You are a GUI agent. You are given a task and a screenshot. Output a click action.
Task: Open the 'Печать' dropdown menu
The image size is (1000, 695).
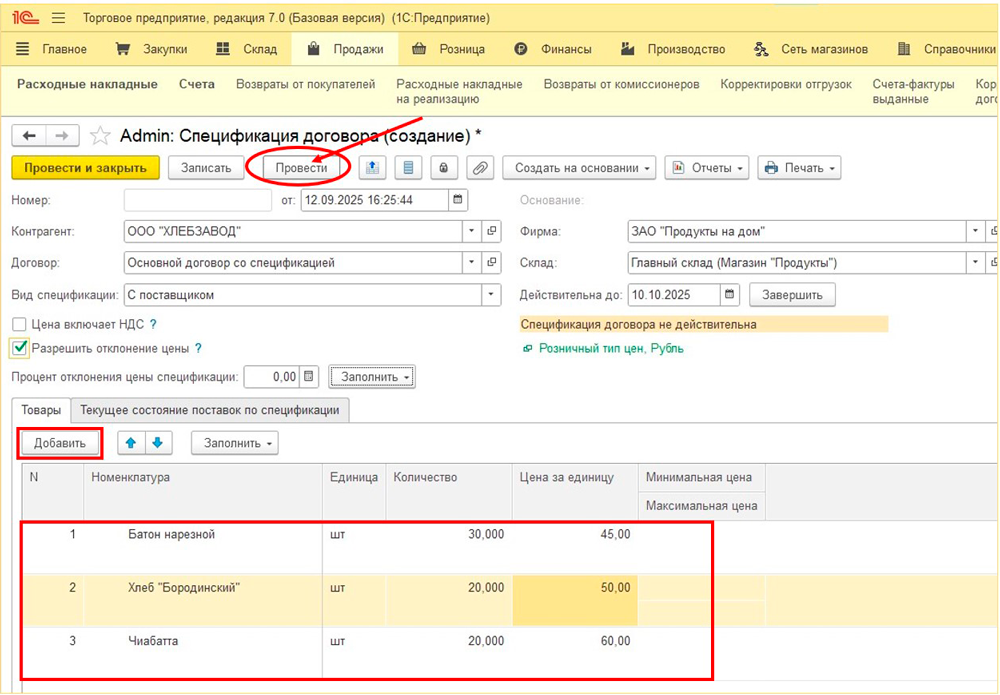click(800, 168)
